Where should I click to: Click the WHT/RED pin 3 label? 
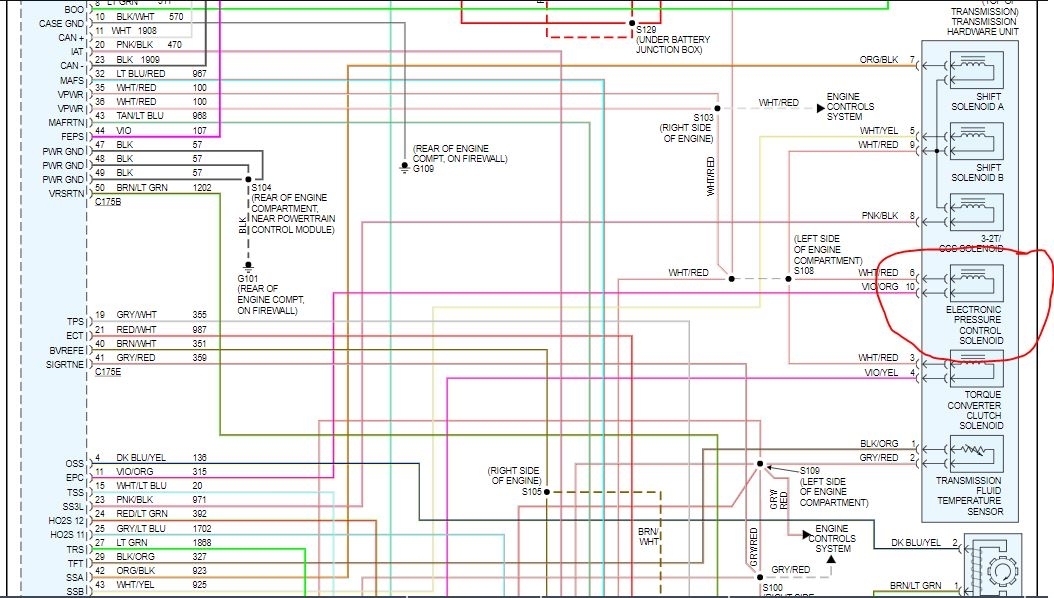[x=887, y=357]
